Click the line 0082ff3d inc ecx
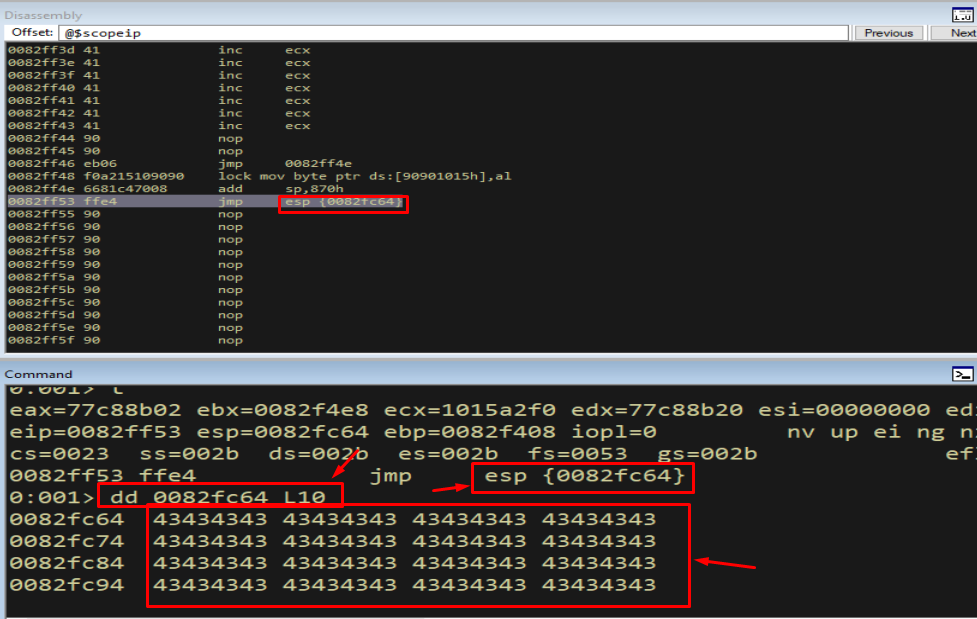This screenshot has width=977, height=619. (x=159, y=50)
